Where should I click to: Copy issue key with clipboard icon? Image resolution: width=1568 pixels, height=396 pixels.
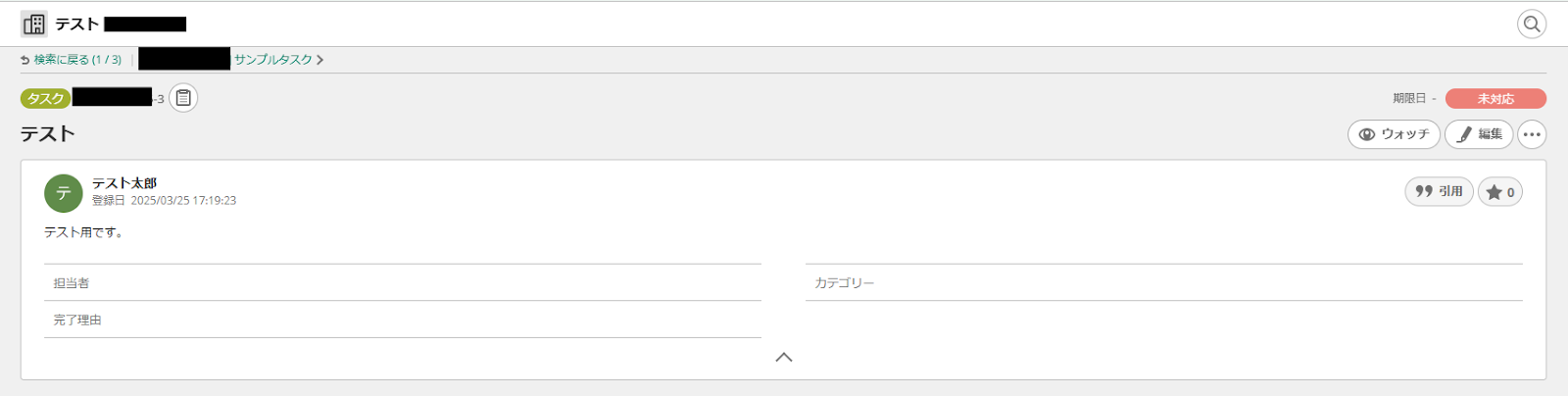[183, 98]
